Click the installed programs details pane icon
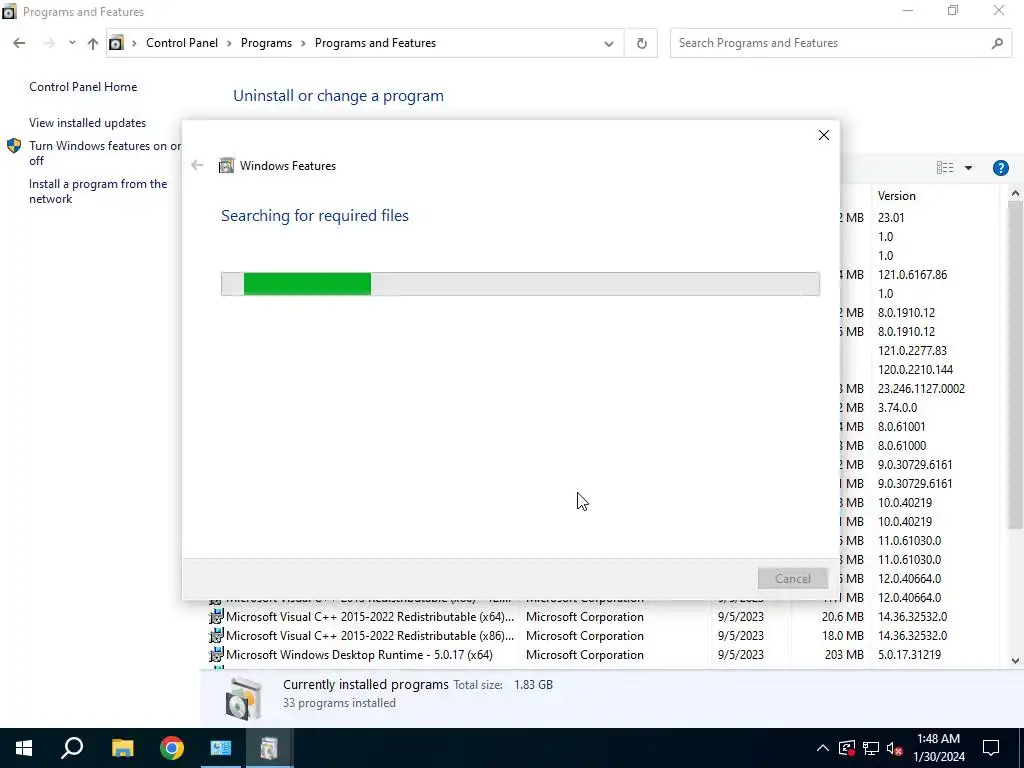This screenshot has width=1024, height=768. (243, 697)
